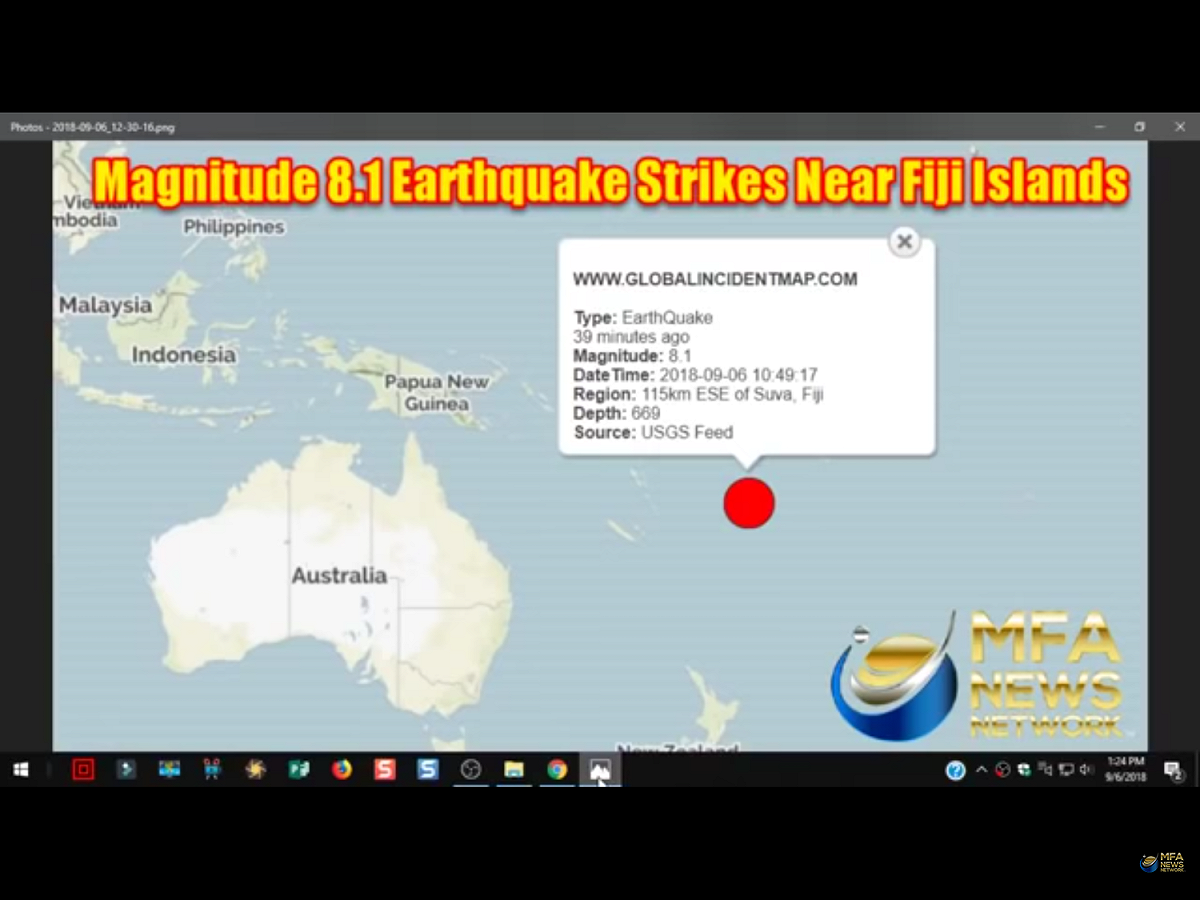Viewport: 1200px width, 900px height.
Task: Click the Philippines label on the map
Action: tap(234, 227)
